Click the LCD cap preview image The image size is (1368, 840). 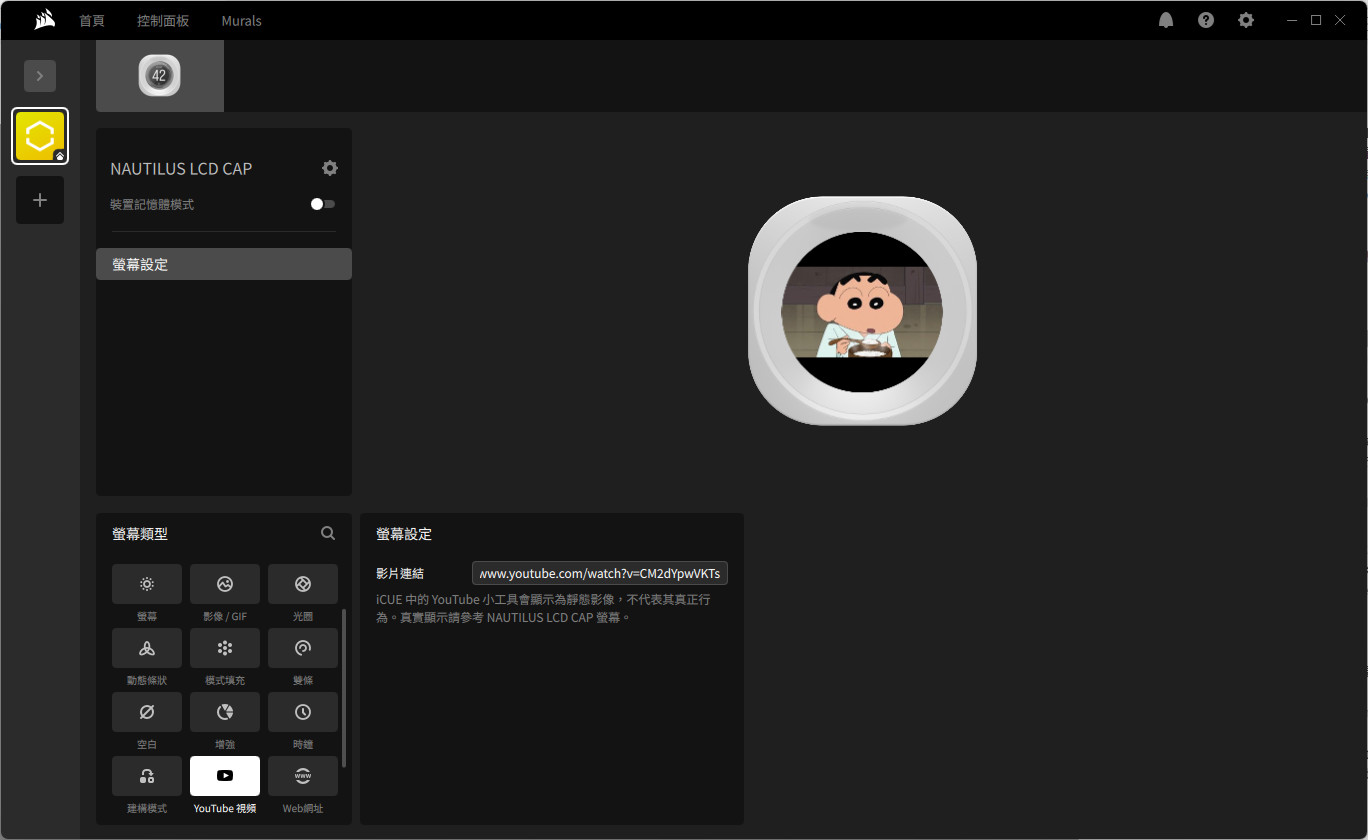[x=862, y=311]
